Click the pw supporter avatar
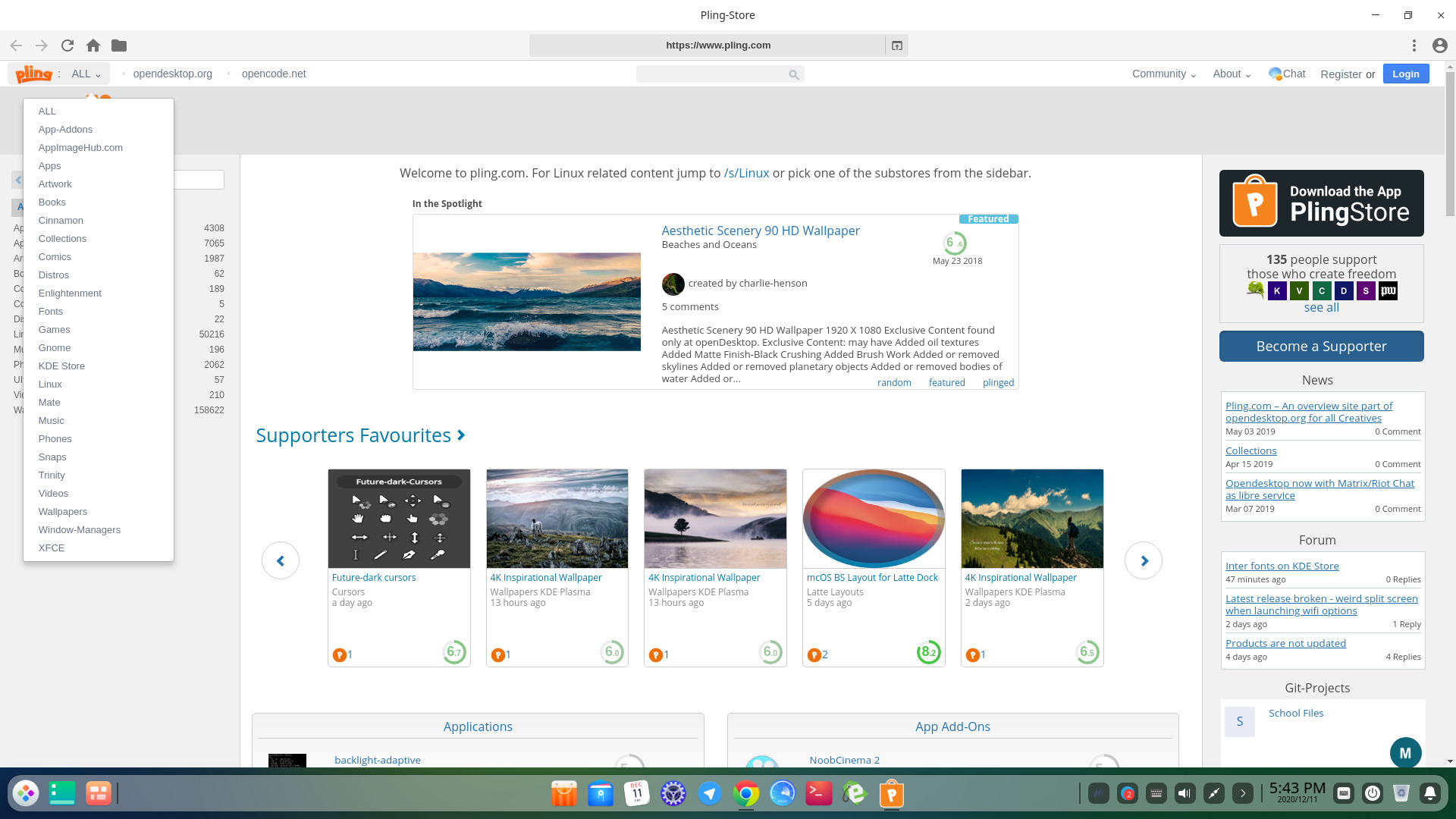Viewport: 1456px width, 819px height. [x=1388, y=290]
